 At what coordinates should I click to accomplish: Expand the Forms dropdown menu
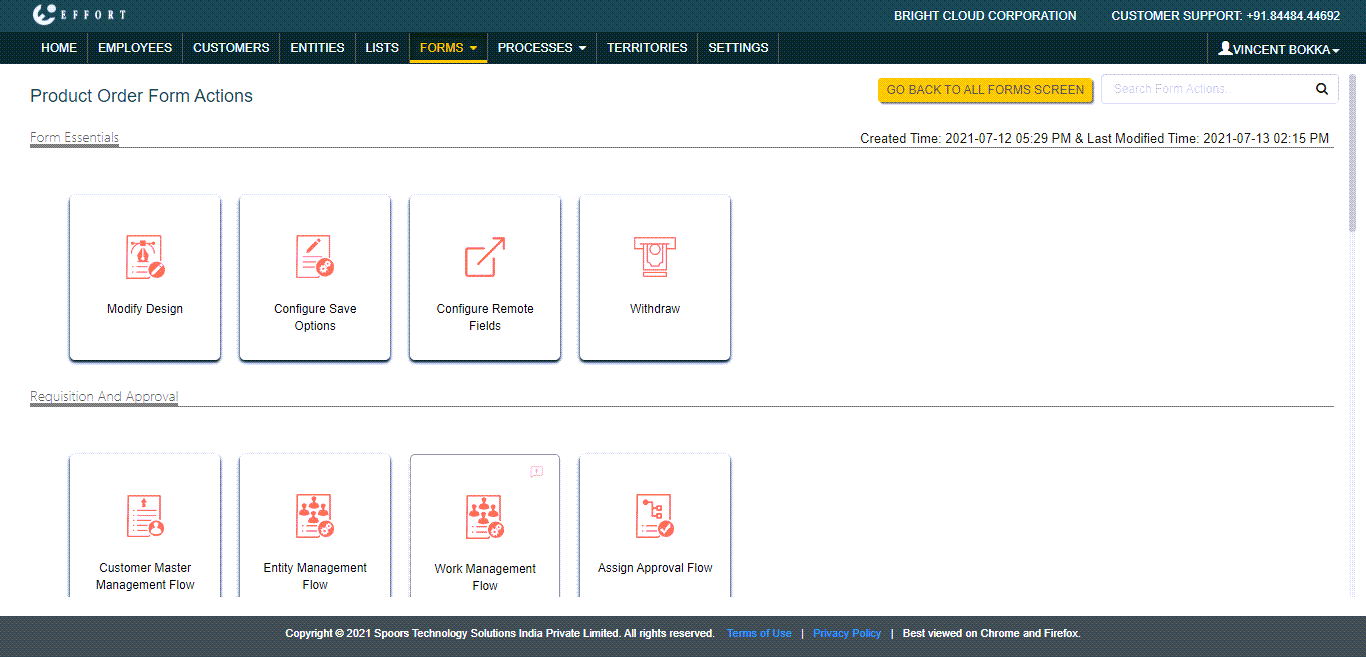(448, 48)
